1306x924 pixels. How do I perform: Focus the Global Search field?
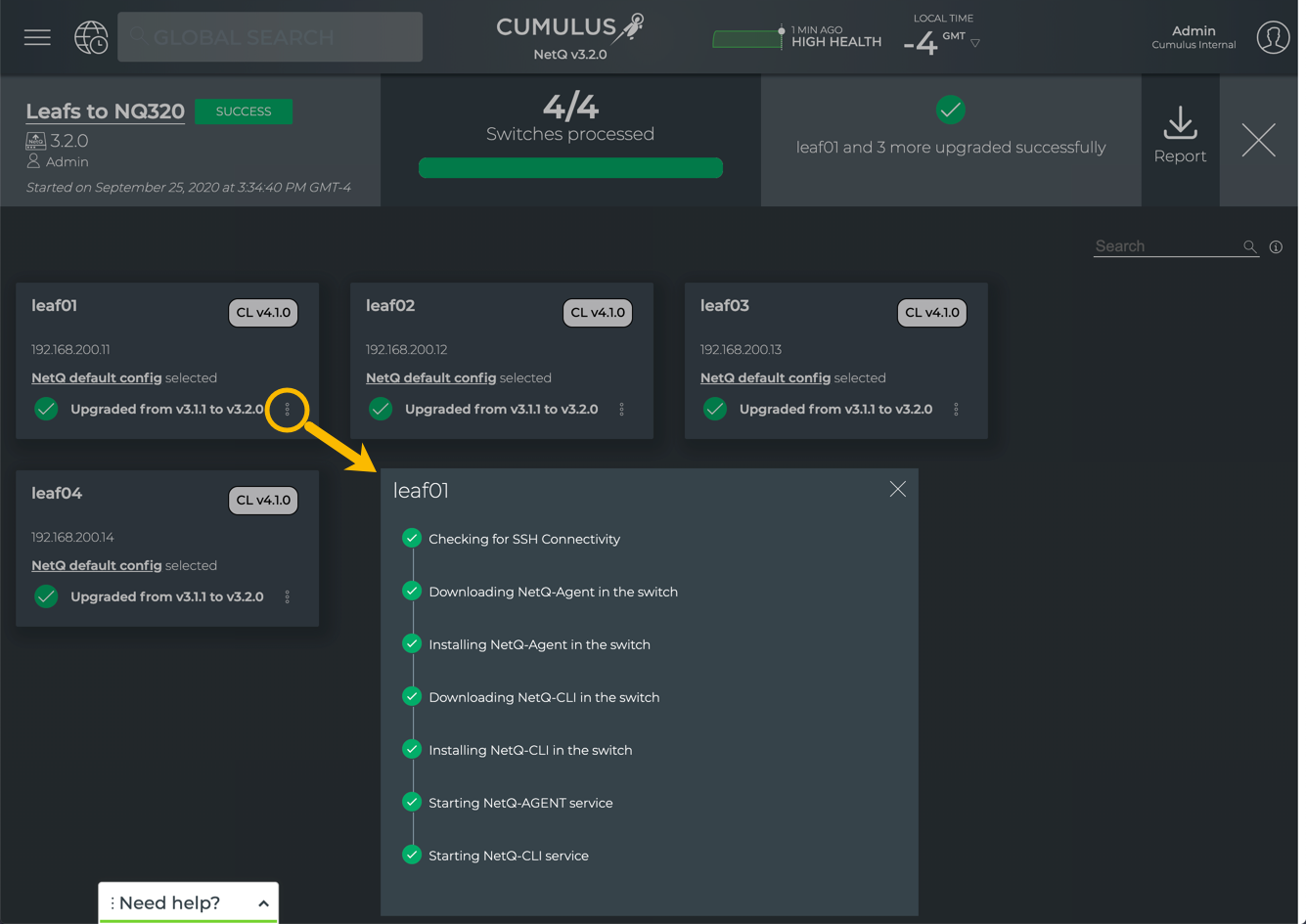coord(270,37)
